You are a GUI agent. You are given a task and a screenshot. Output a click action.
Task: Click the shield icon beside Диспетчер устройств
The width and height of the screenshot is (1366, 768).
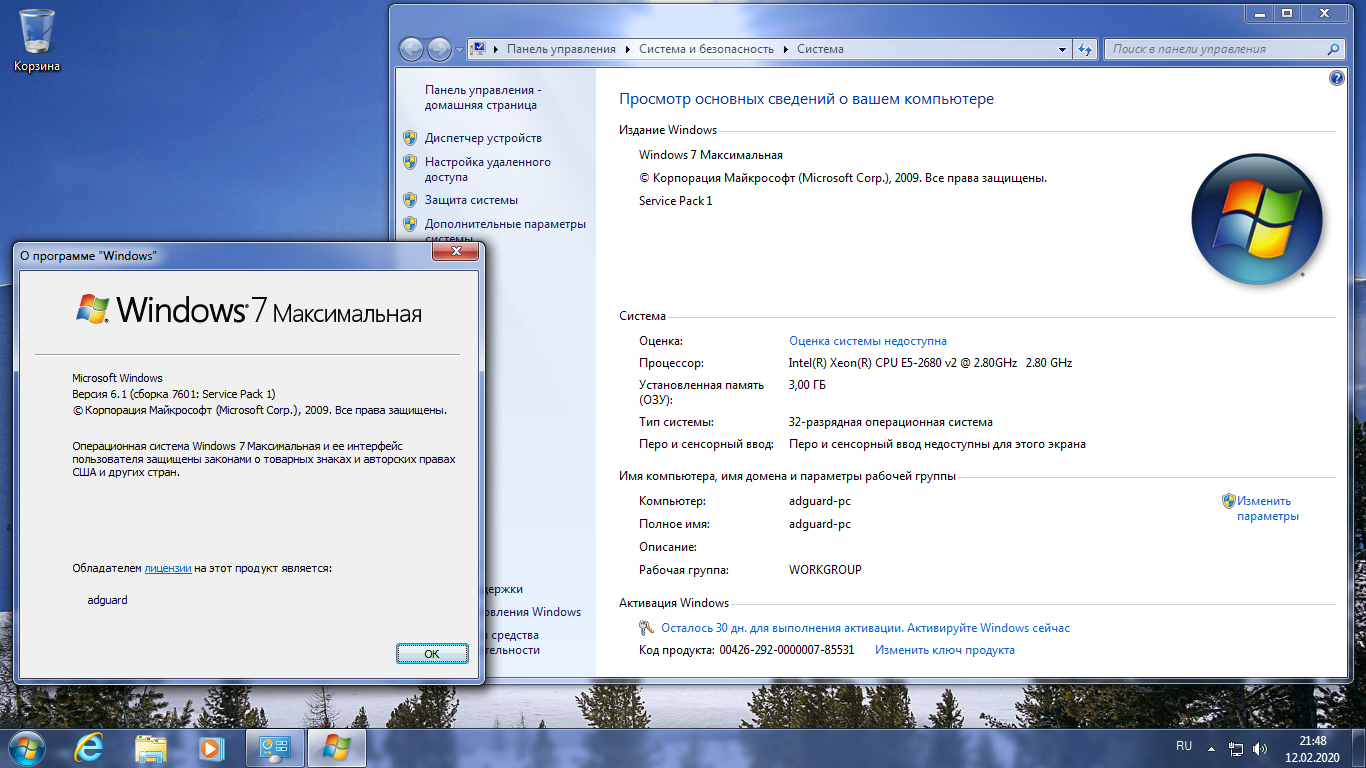[x=410, y=138]
